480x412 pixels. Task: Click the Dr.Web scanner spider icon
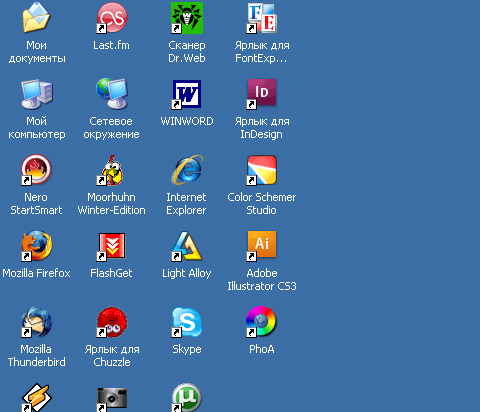187,18
